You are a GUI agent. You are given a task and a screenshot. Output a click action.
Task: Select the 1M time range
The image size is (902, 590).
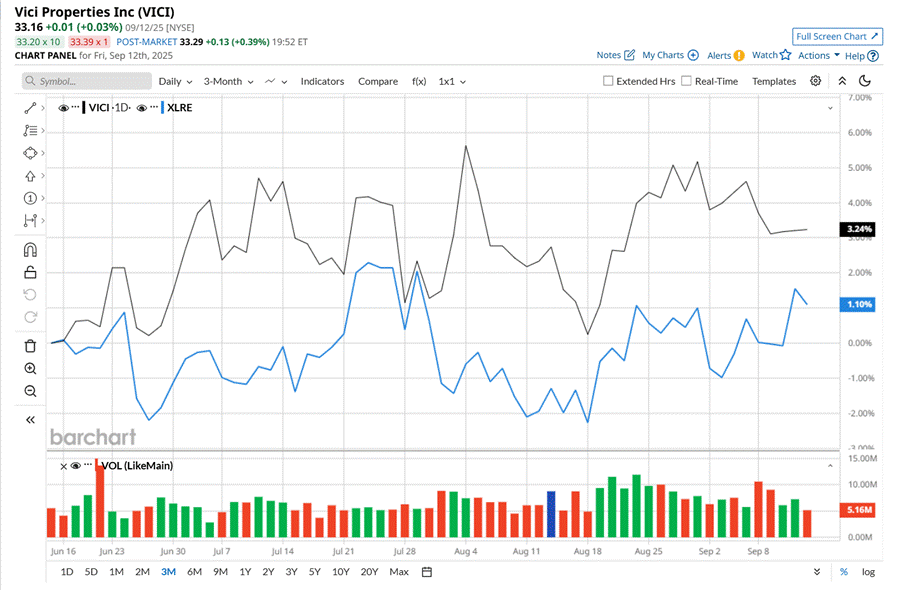point(116,572)
